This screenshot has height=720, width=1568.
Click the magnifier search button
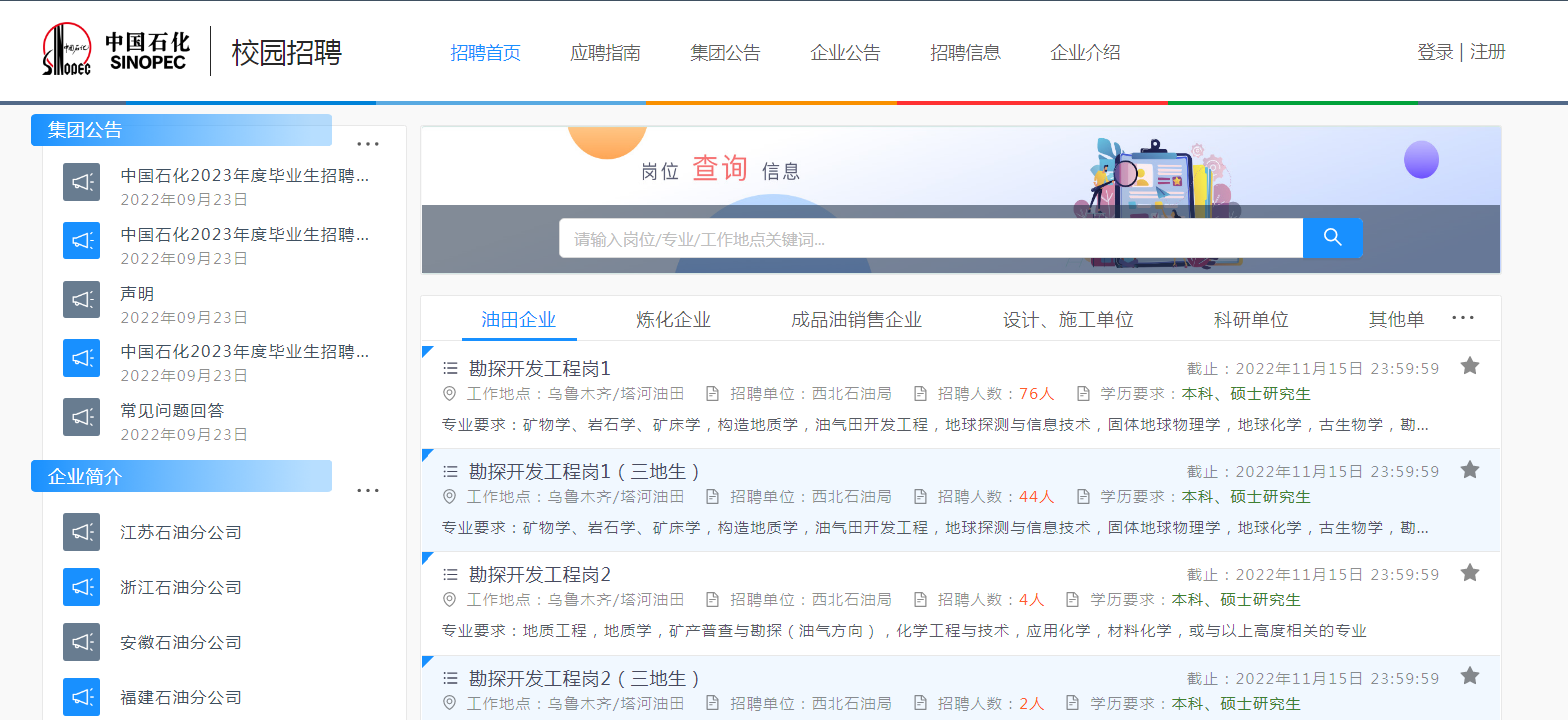coord(1332,238)
